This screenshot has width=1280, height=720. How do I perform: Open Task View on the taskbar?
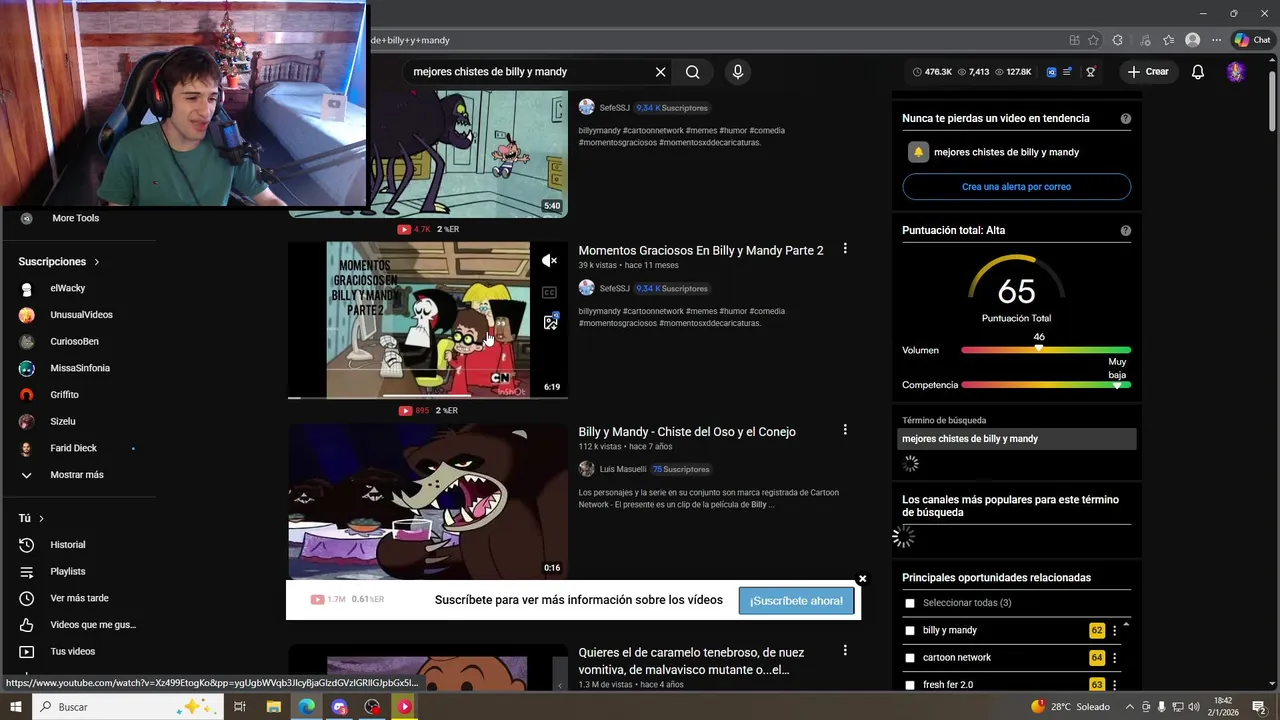240,707
